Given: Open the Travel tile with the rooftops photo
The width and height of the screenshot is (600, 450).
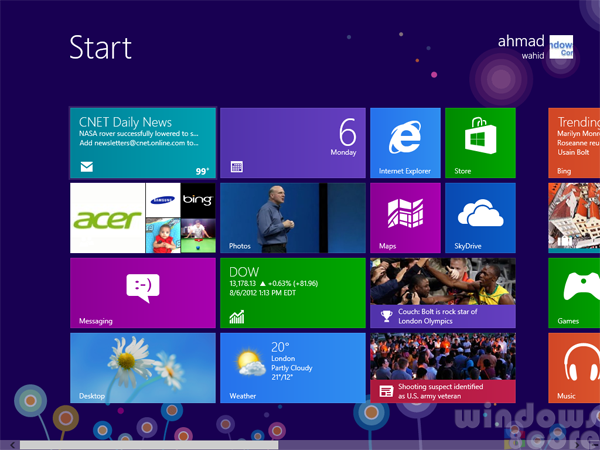Looking at the screenshot, I should click(574, 218).
